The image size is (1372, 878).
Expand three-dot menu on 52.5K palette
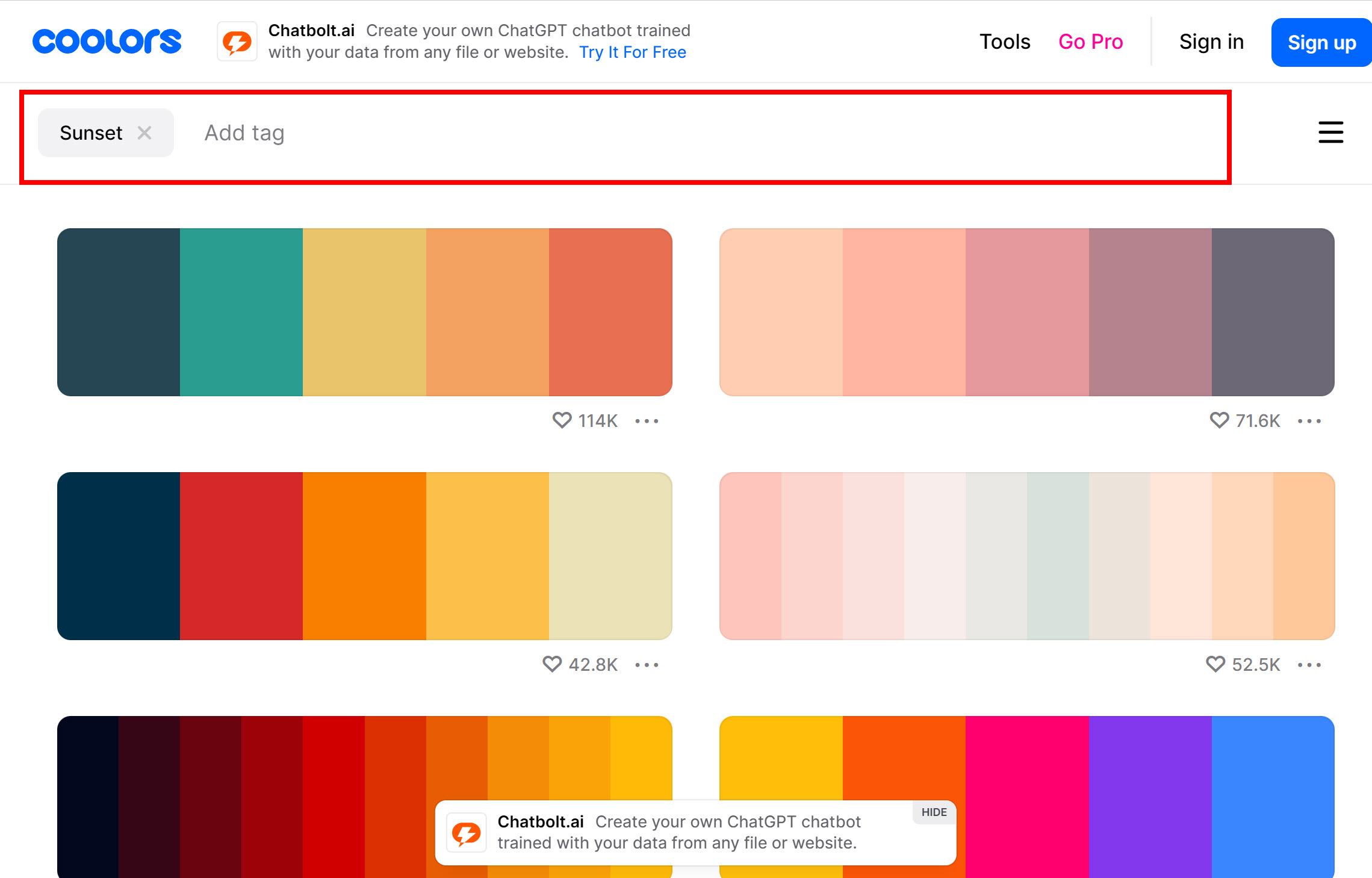point(1309,665)
